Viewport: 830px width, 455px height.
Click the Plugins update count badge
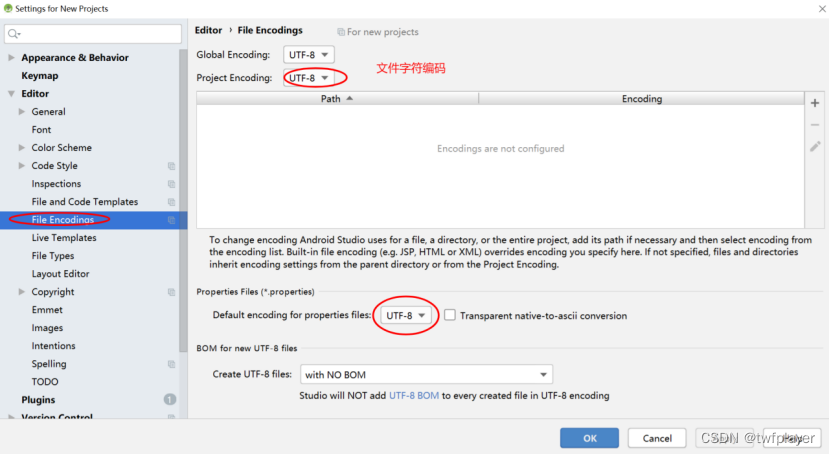coord(170,399)
